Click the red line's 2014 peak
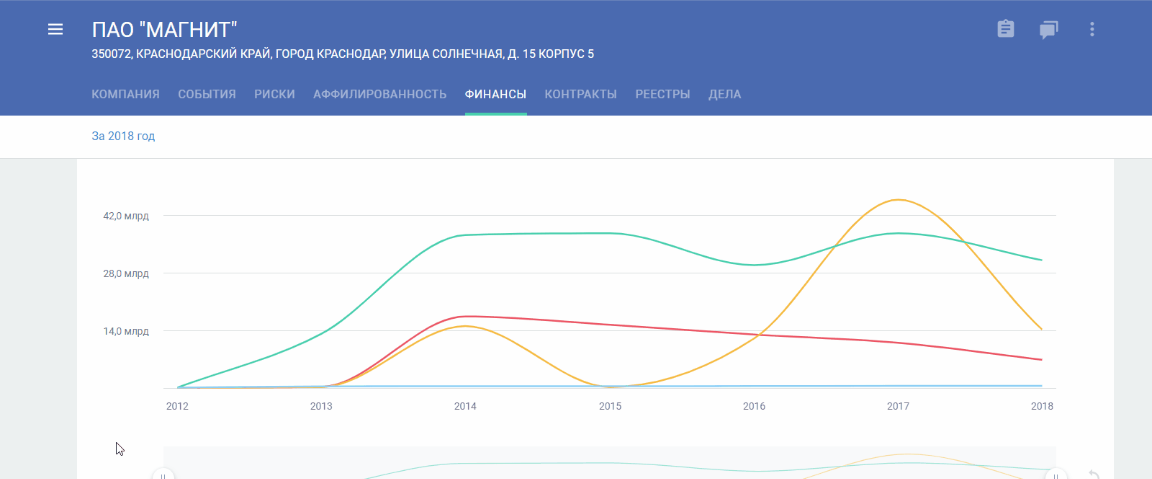1152x479 pixels. click(x=465, y=316)
